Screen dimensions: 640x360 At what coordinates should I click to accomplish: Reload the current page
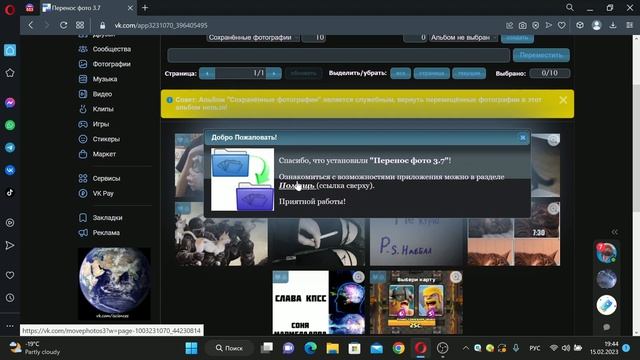[64, 25]
